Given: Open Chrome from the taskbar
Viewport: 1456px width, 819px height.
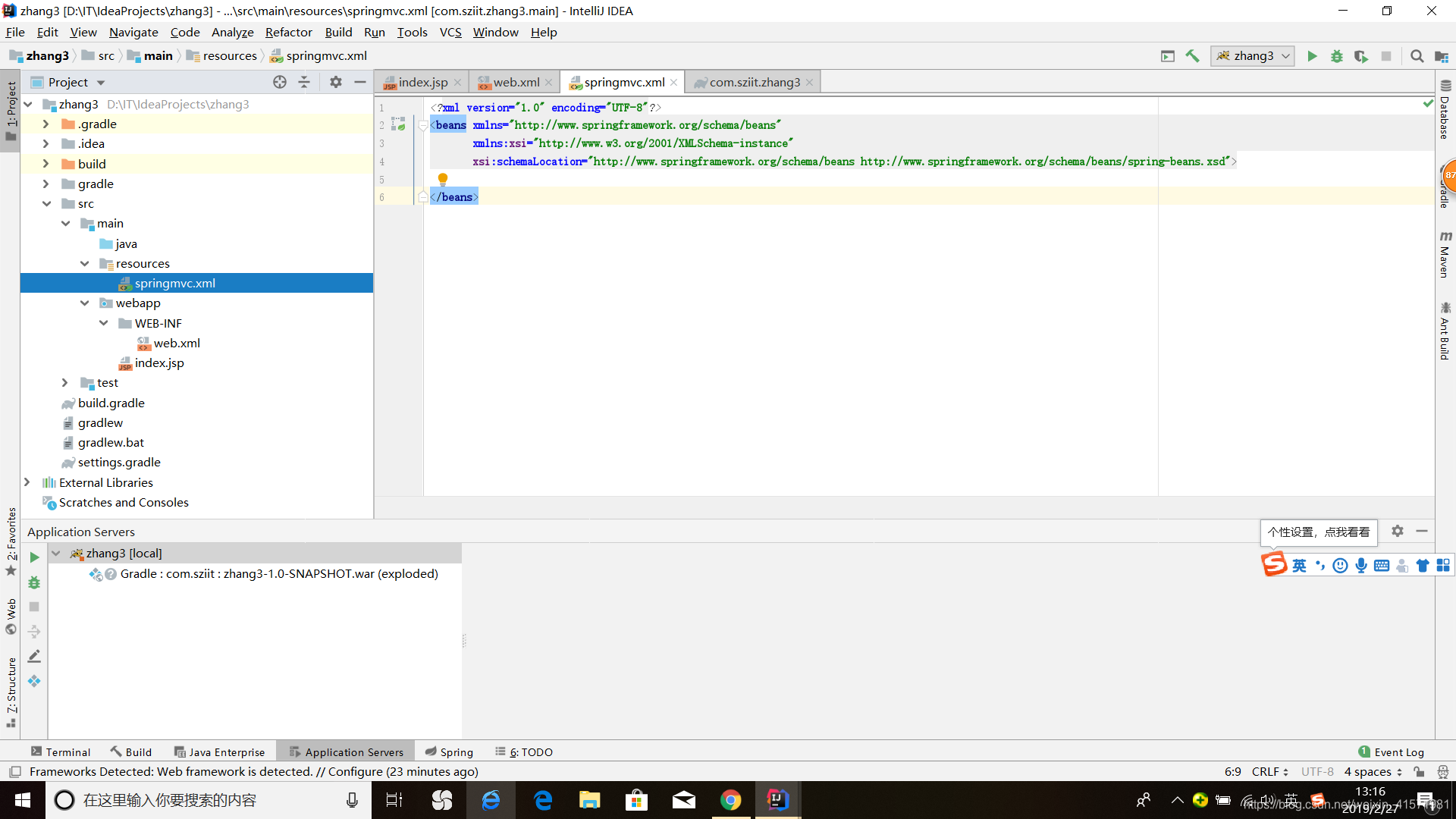Looking at the screenshot, I should coord(730,800).
